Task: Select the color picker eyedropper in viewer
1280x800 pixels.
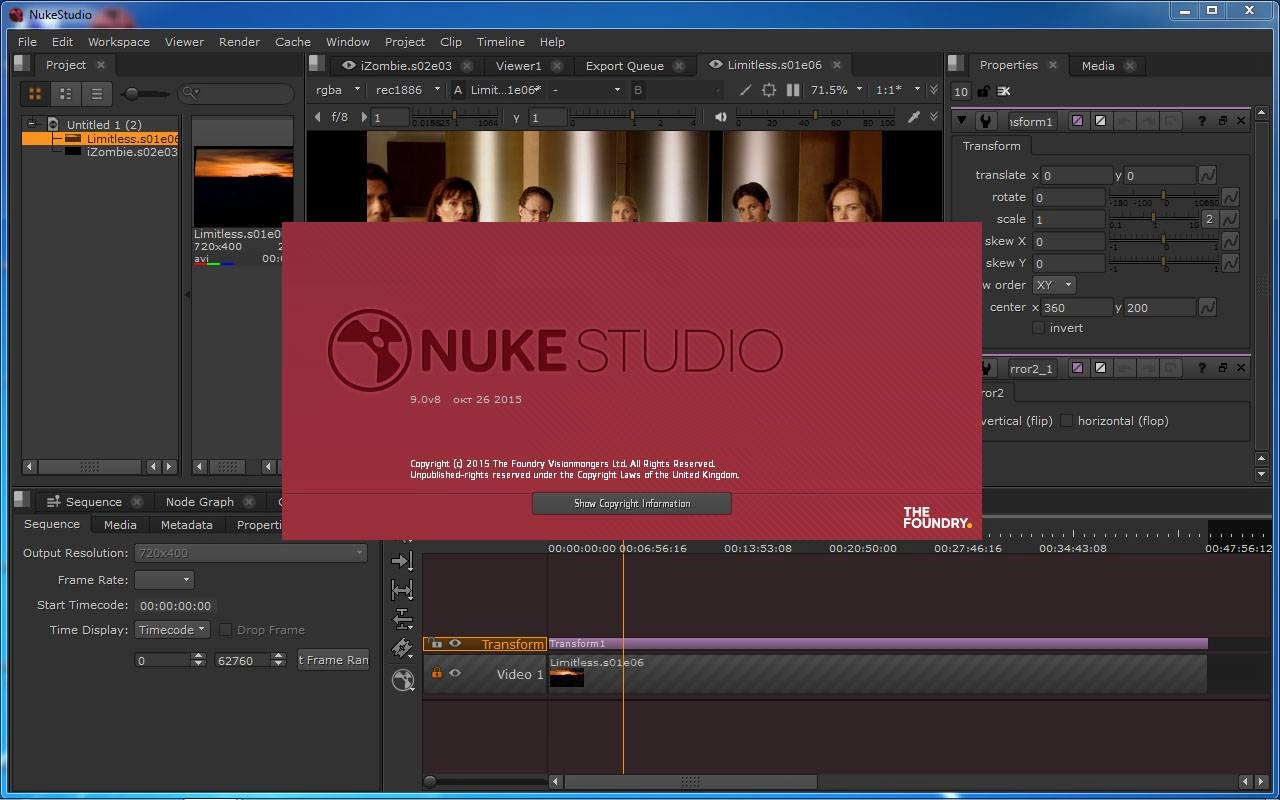Action: 913,117
